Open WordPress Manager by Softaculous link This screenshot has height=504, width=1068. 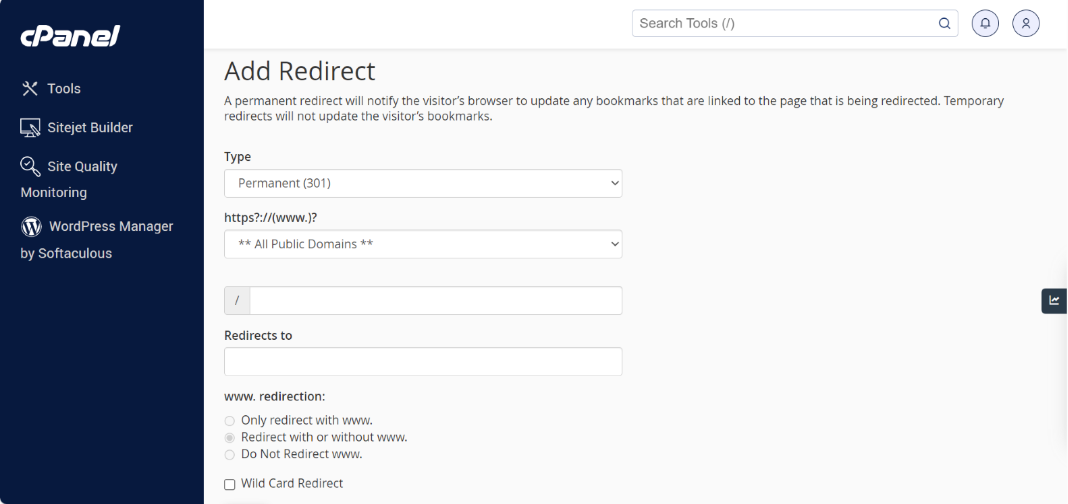point(110,227)
